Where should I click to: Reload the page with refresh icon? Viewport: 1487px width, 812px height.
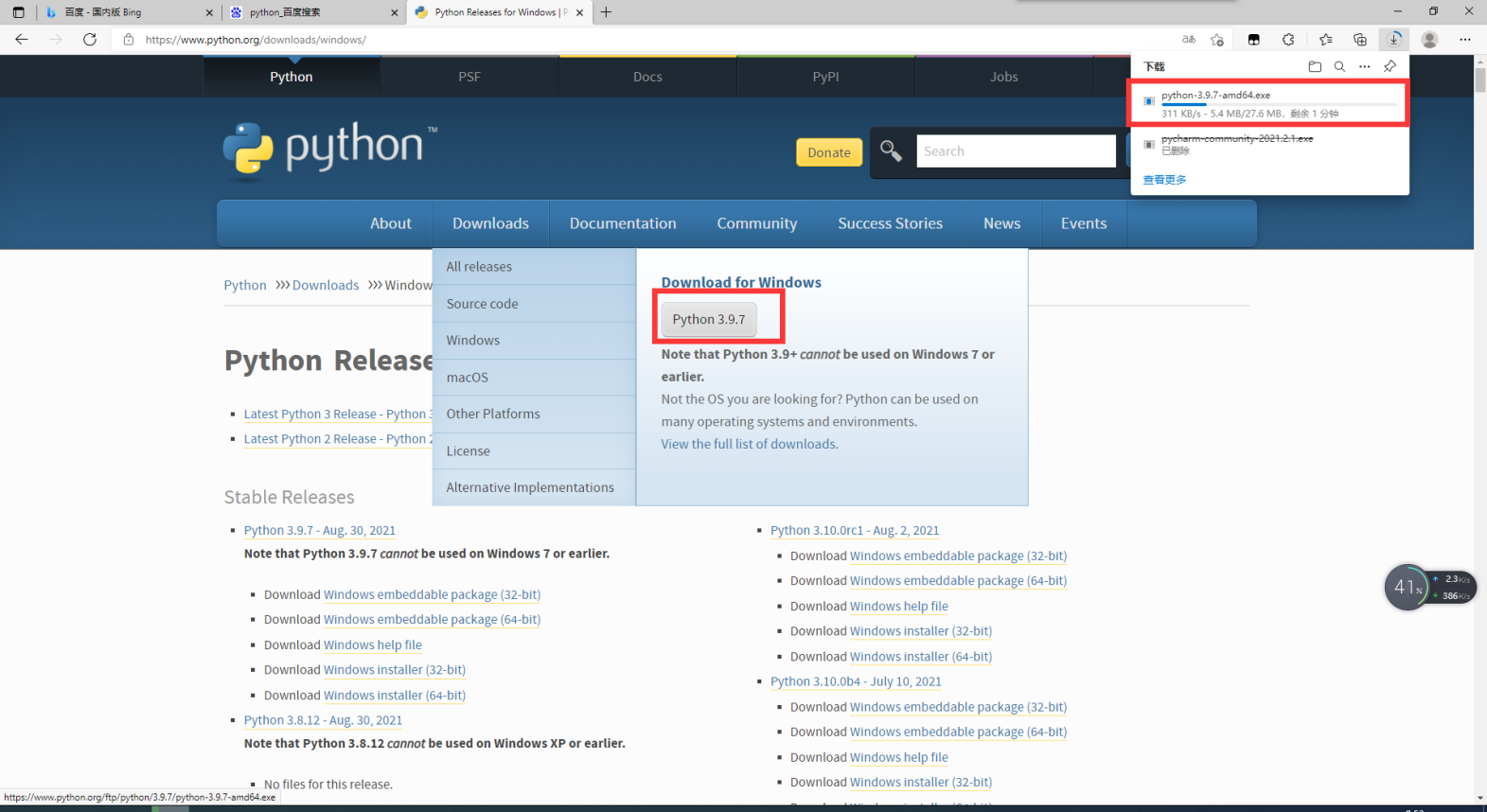90,39
